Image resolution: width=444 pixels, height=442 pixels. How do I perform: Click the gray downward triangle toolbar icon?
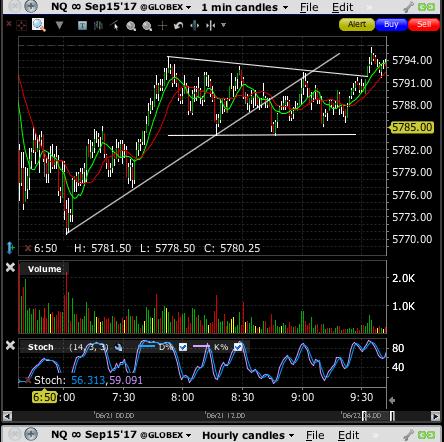tap(59, 25)
